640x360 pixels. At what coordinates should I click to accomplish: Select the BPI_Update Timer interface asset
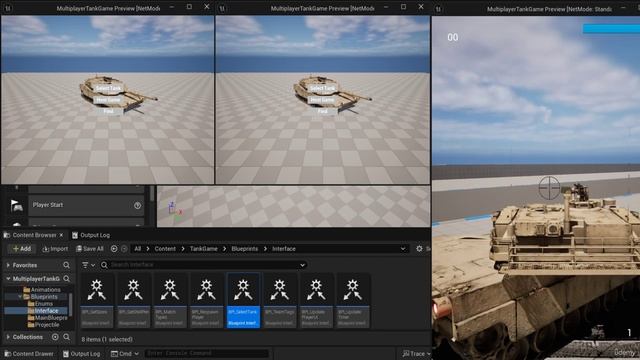(x=353, y=300)
